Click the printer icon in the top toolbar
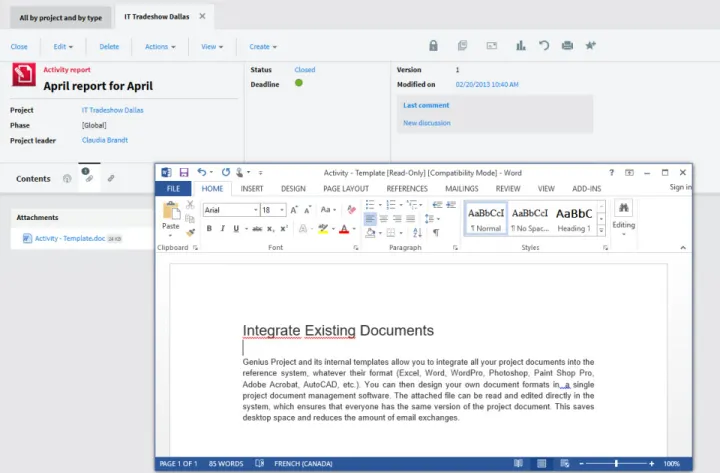 [568, 46]
